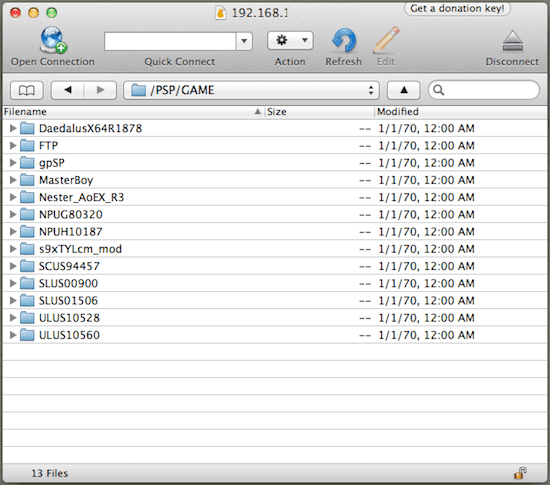550x485 pixels.
Task: Select the 'NPUG80320' filename text
Action: (x=71, y=214)
